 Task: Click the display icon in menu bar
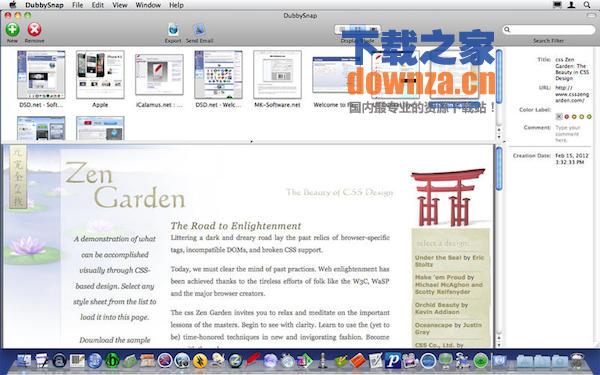coord(557,5)
